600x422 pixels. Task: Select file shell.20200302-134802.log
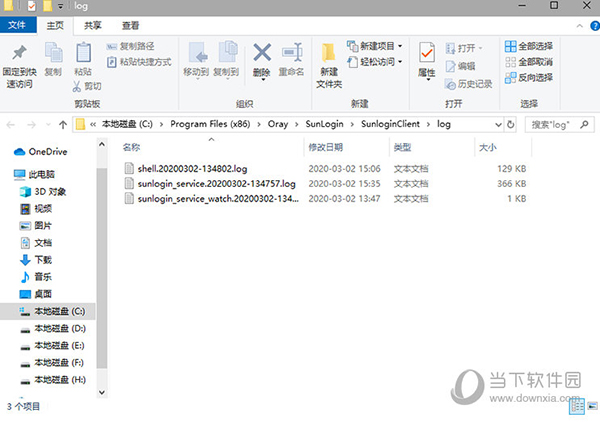pyautogui.click(x=192, y=169)
